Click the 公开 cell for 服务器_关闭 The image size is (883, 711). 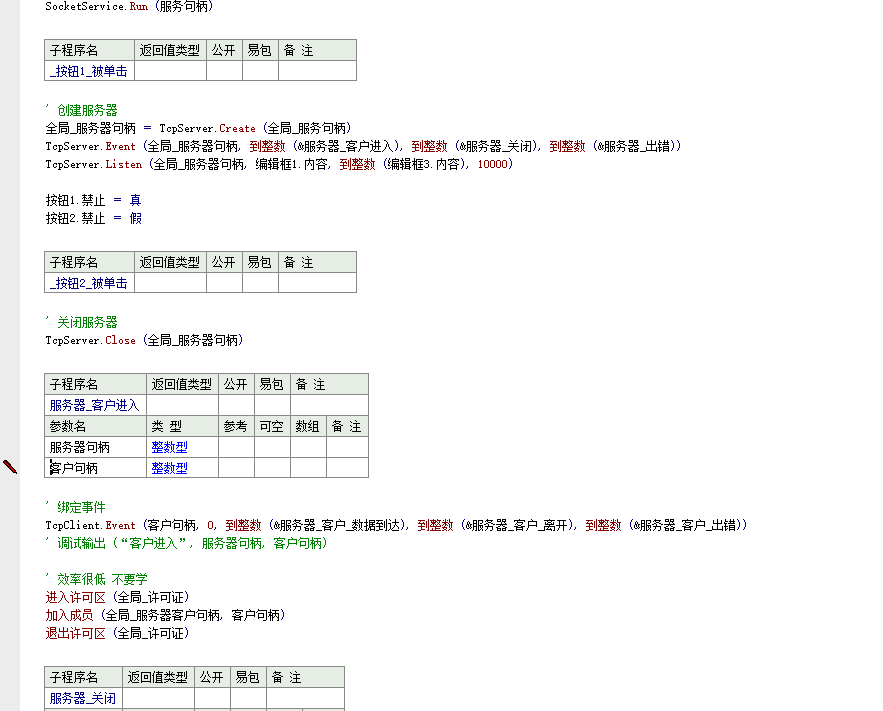pos(212,699)
